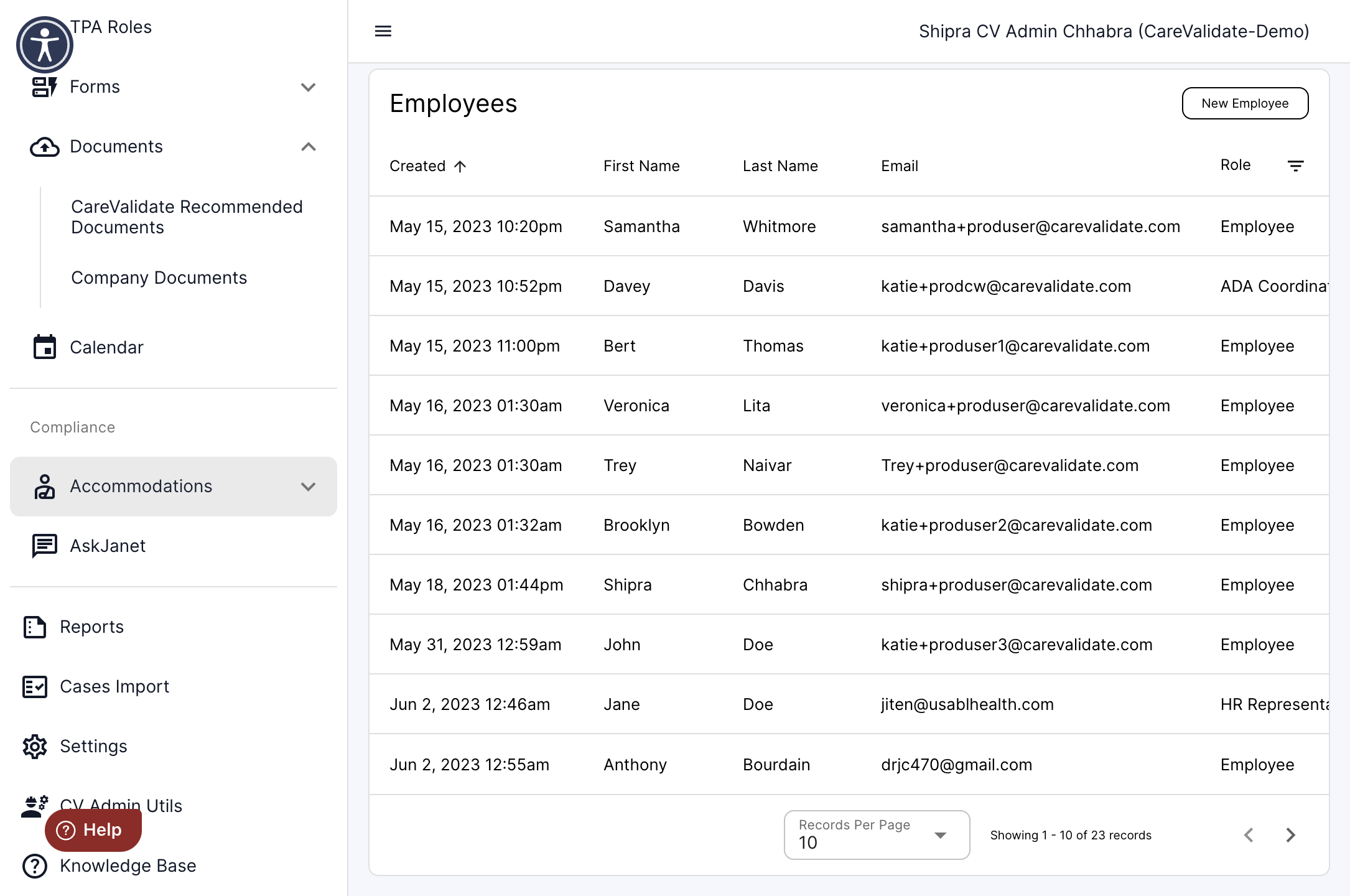Sort by the Email column header
The height and width of the screenshot is (896, 1350).
pos(900,166)
